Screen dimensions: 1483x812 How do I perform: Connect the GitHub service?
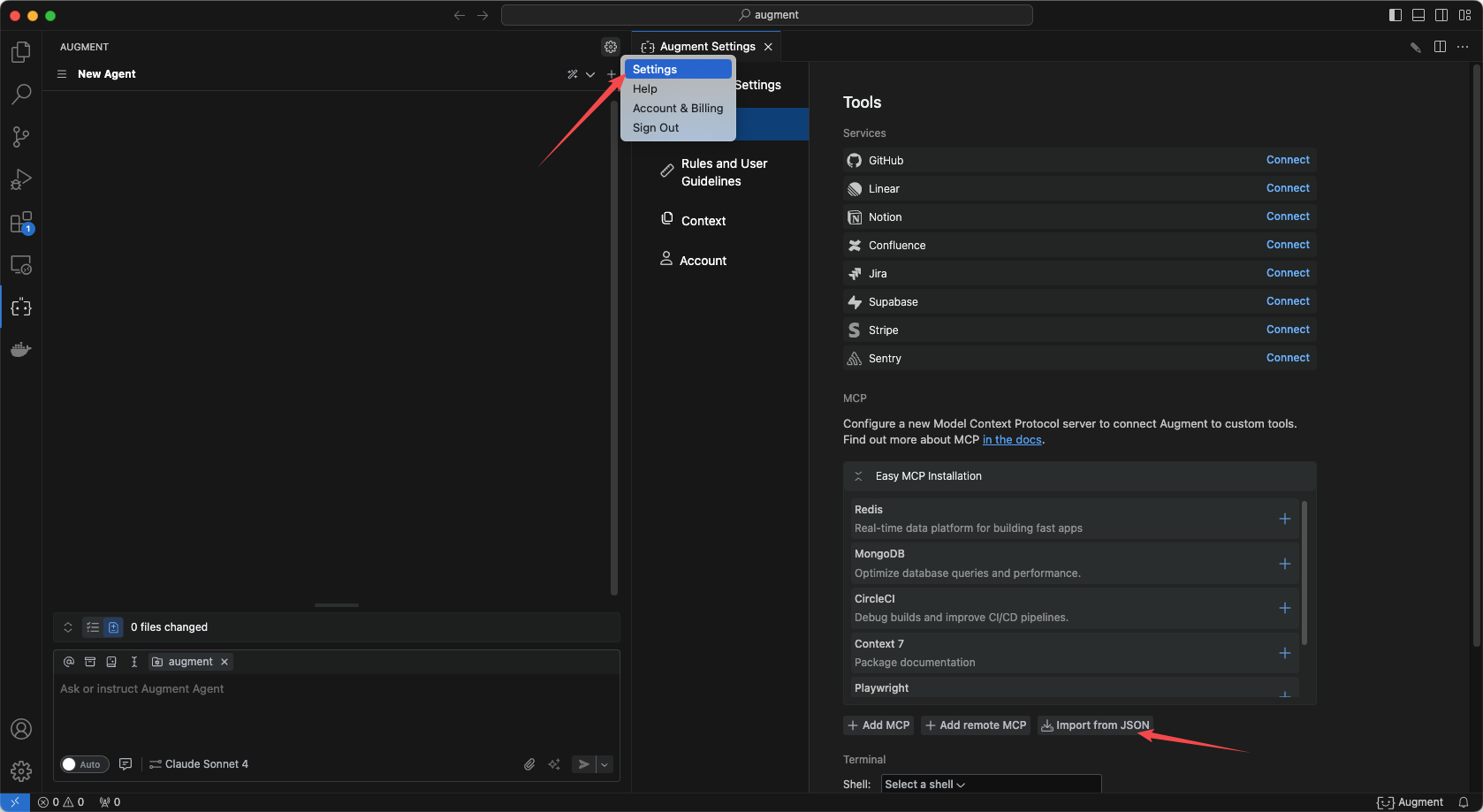tap(1287, 160)
